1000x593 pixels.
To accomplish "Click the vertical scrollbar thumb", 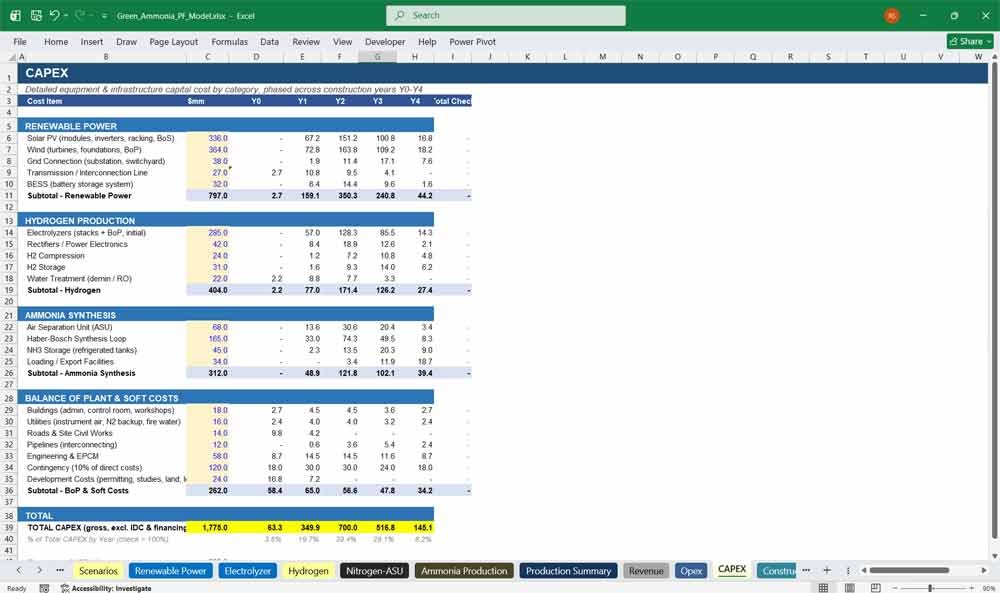I will [x=994, y=302].
